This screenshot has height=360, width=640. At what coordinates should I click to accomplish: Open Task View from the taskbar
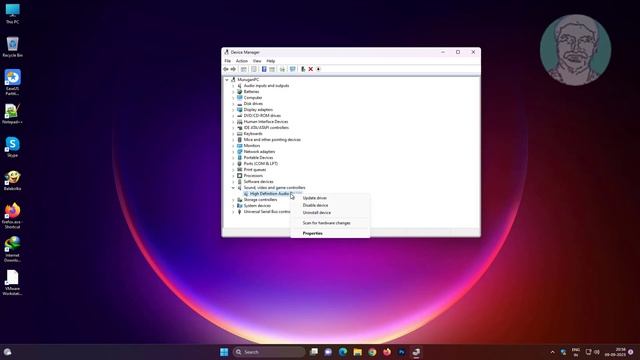tap(313, 352)
